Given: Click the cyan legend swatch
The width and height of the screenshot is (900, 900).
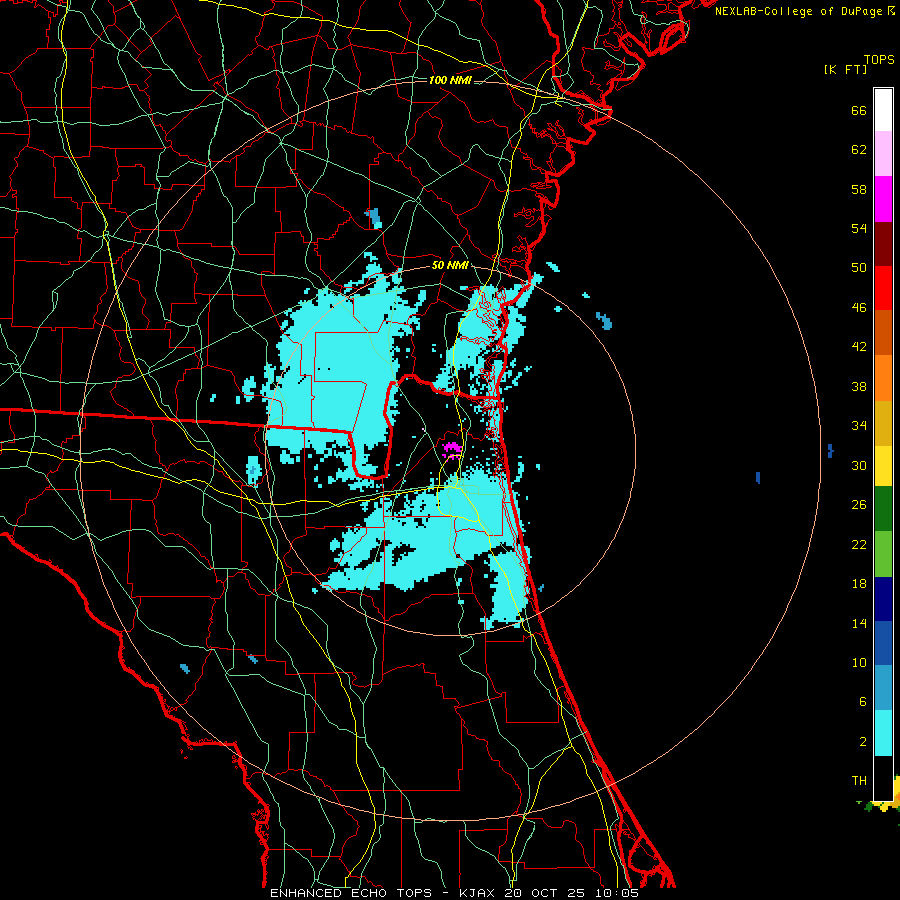Looking at the screenshot, I should [x=883, y=733].
